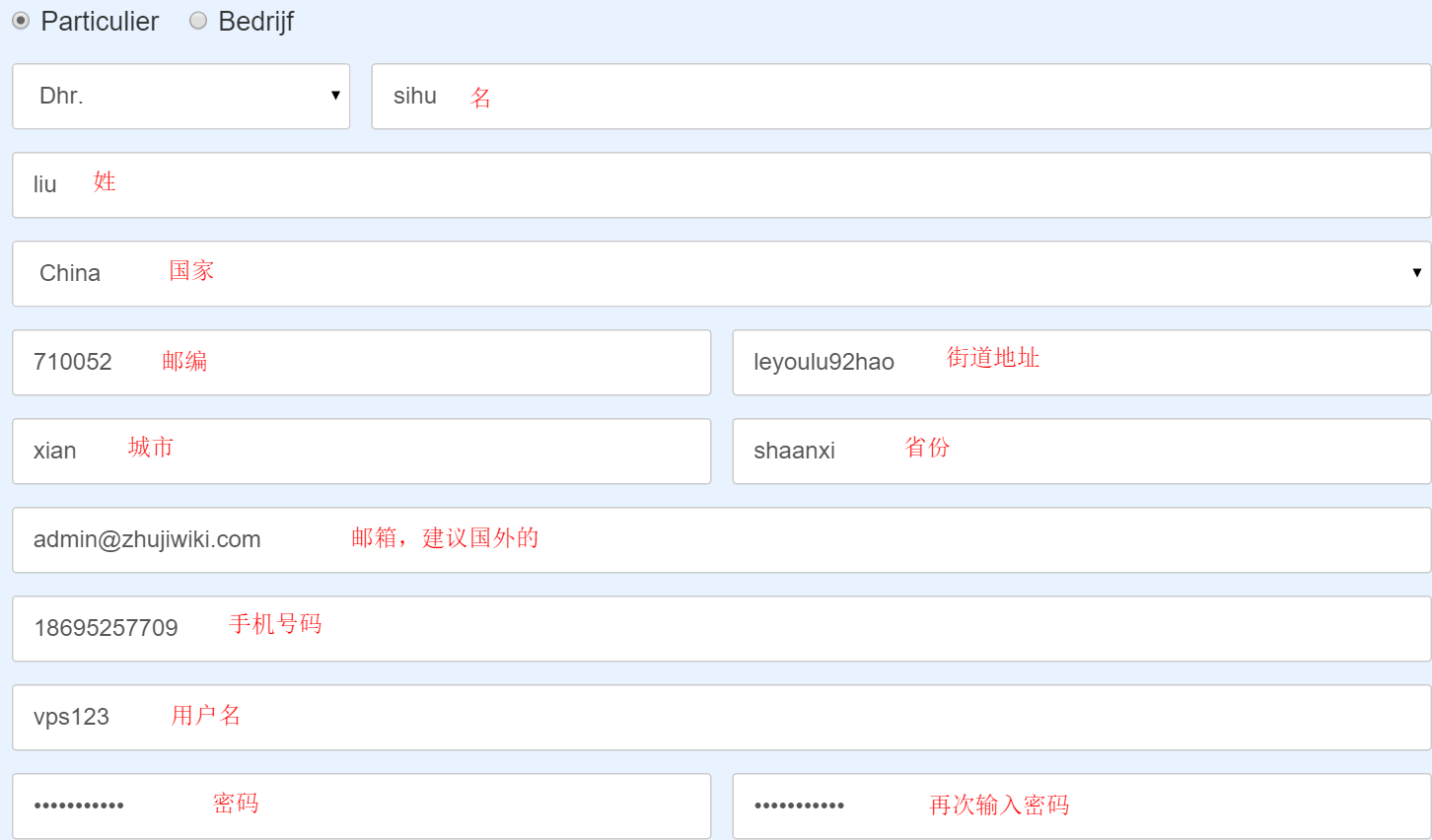Click the street address field leyoulu92hao

pyautogui.click(x=1082, y=363)
